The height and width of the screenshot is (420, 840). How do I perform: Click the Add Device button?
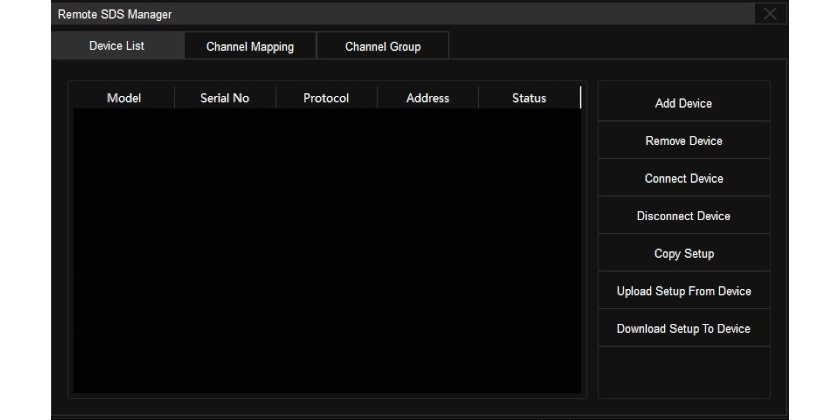tap(684, 103)
